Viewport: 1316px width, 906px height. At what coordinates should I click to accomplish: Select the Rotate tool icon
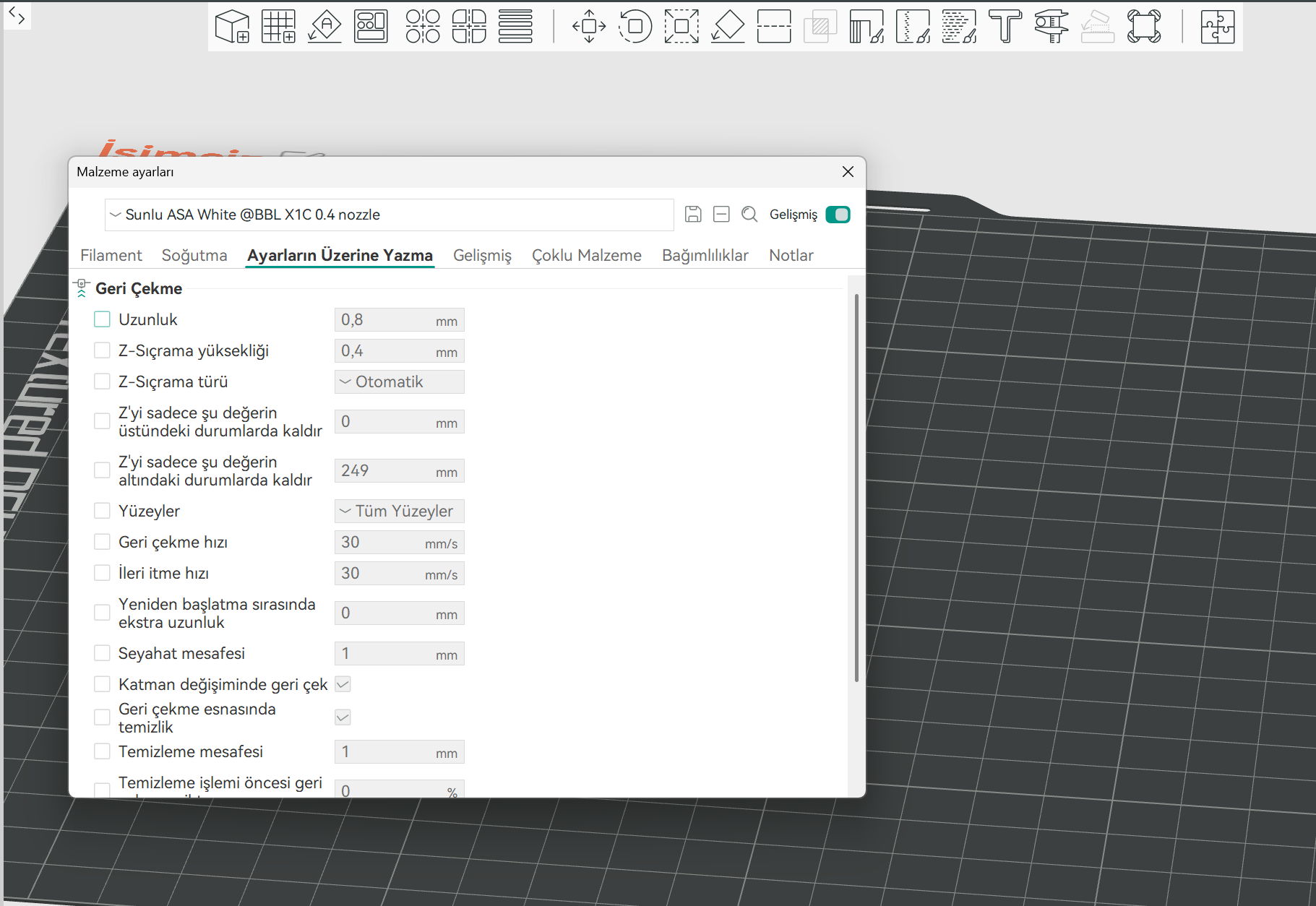635,27
